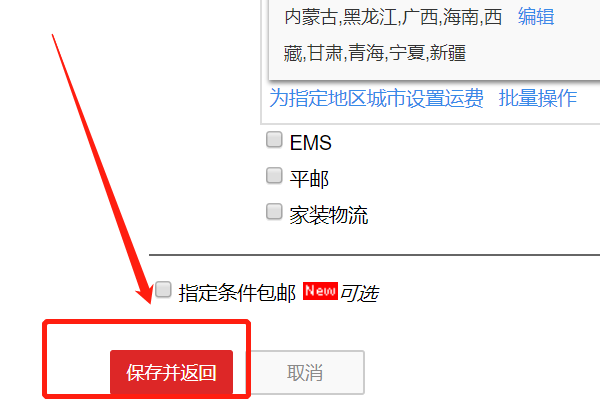Check the 家装物流 checkbox
The height and width of the screenshot is (400, 600).
pos(274,212)
